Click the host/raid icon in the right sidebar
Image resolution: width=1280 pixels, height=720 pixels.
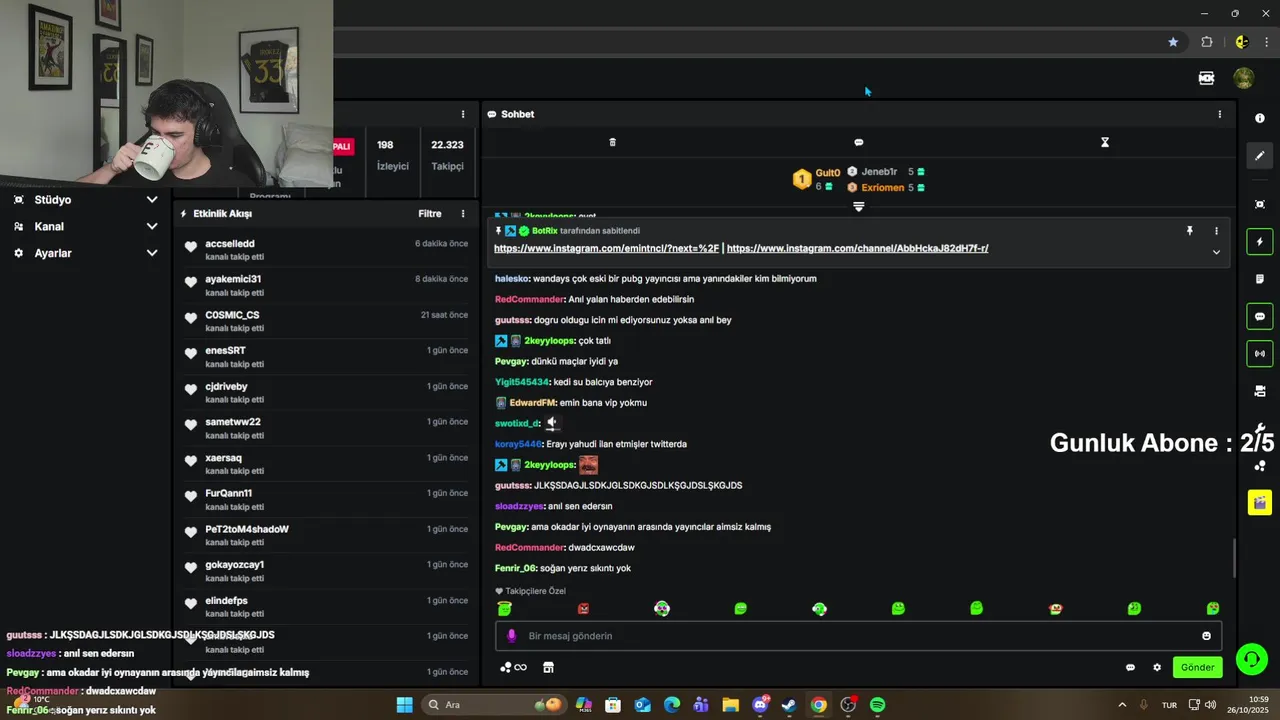(x=1260, y=391)
